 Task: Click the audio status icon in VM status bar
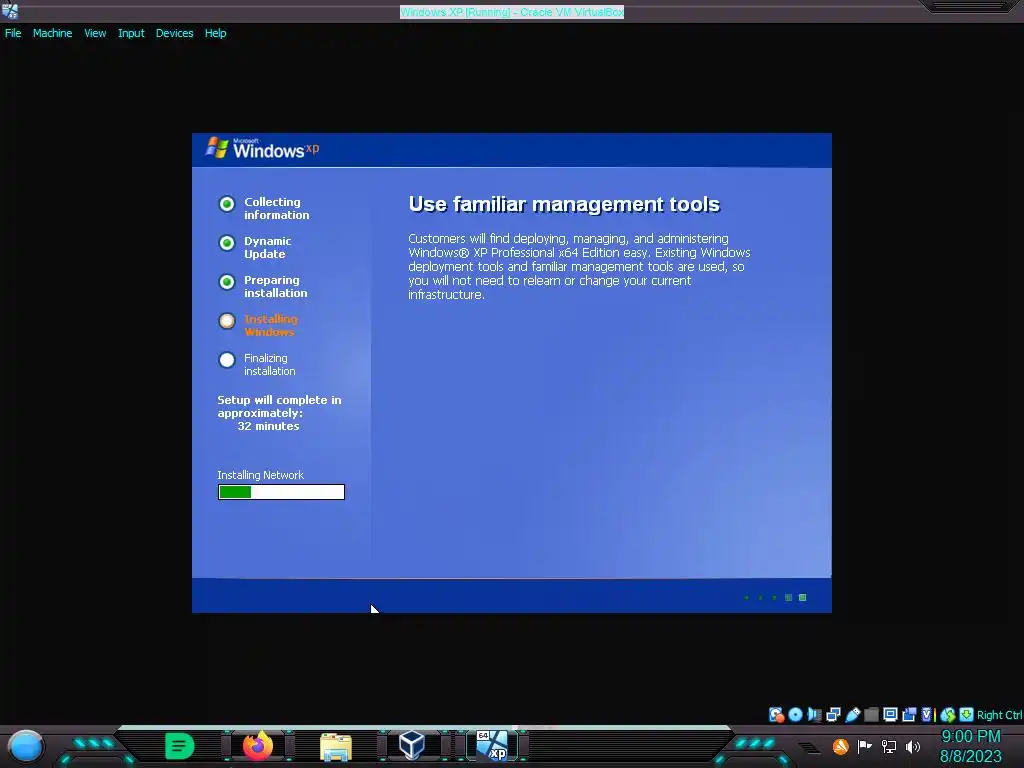814,714
